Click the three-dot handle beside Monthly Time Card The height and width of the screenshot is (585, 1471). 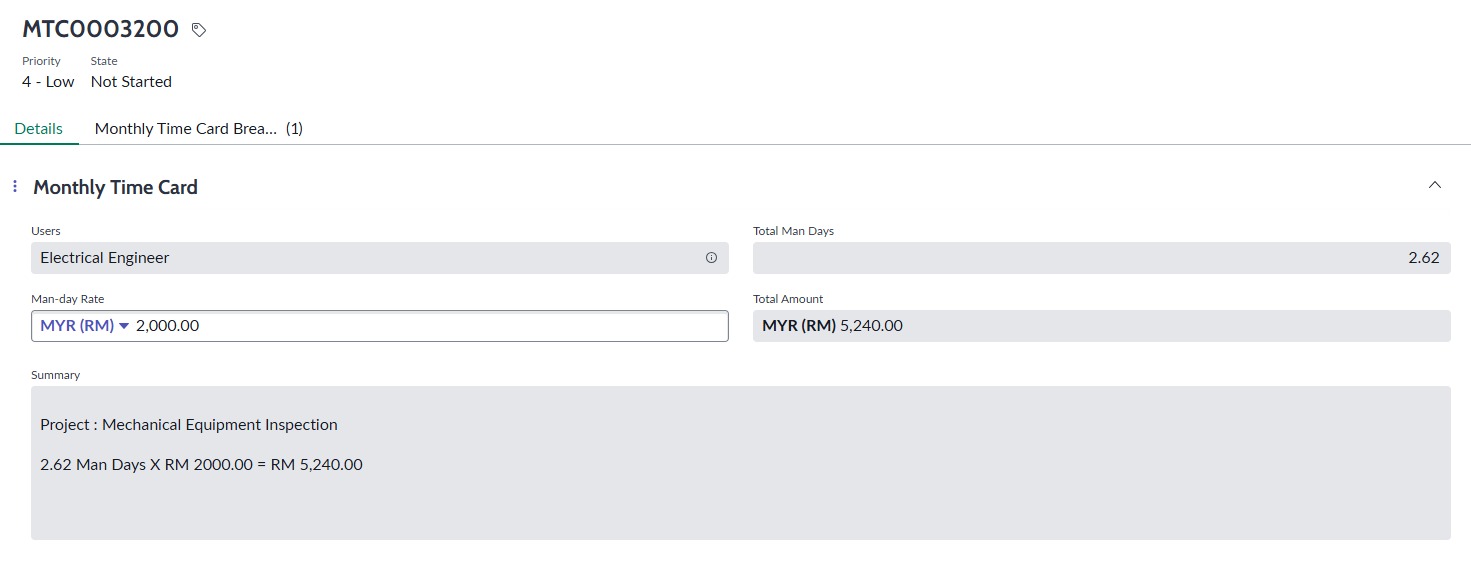[x=15, y=187]
